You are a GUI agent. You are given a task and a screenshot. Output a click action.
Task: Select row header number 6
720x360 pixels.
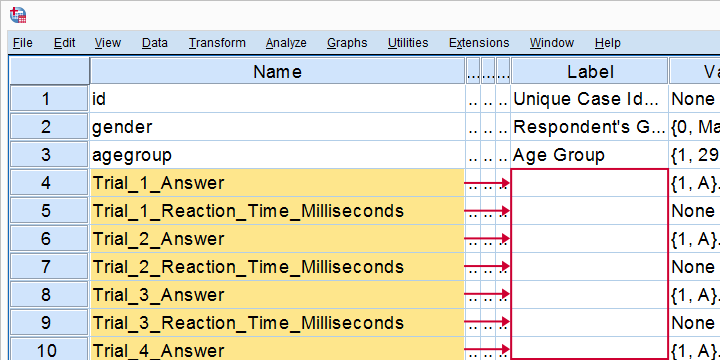[49, 239]
